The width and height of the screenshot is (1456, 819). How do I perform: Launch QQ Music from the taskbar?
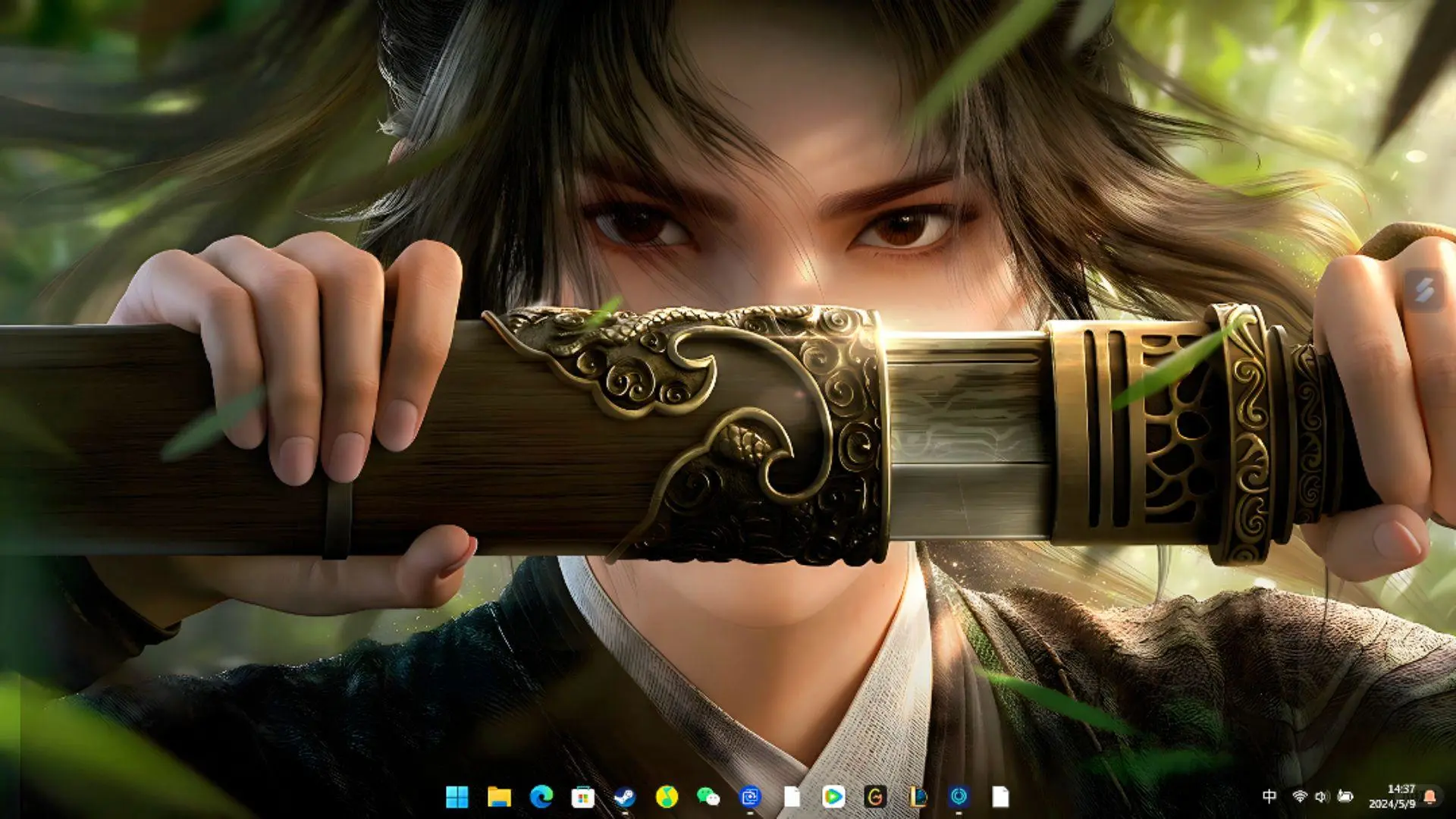(x=667, y=796)
